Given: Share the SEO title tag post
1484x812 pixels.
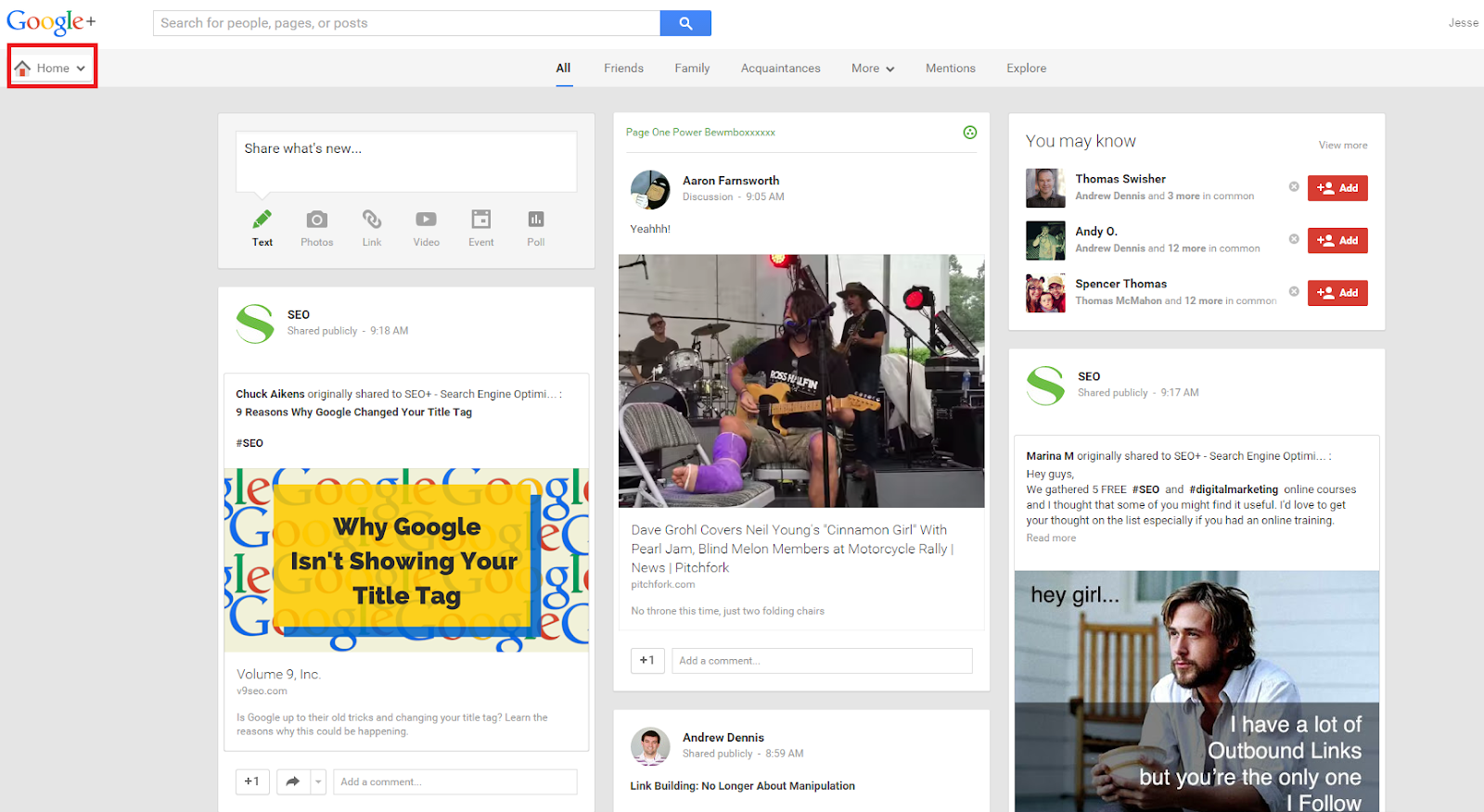Looking at the screenshot, I should 292,781.
